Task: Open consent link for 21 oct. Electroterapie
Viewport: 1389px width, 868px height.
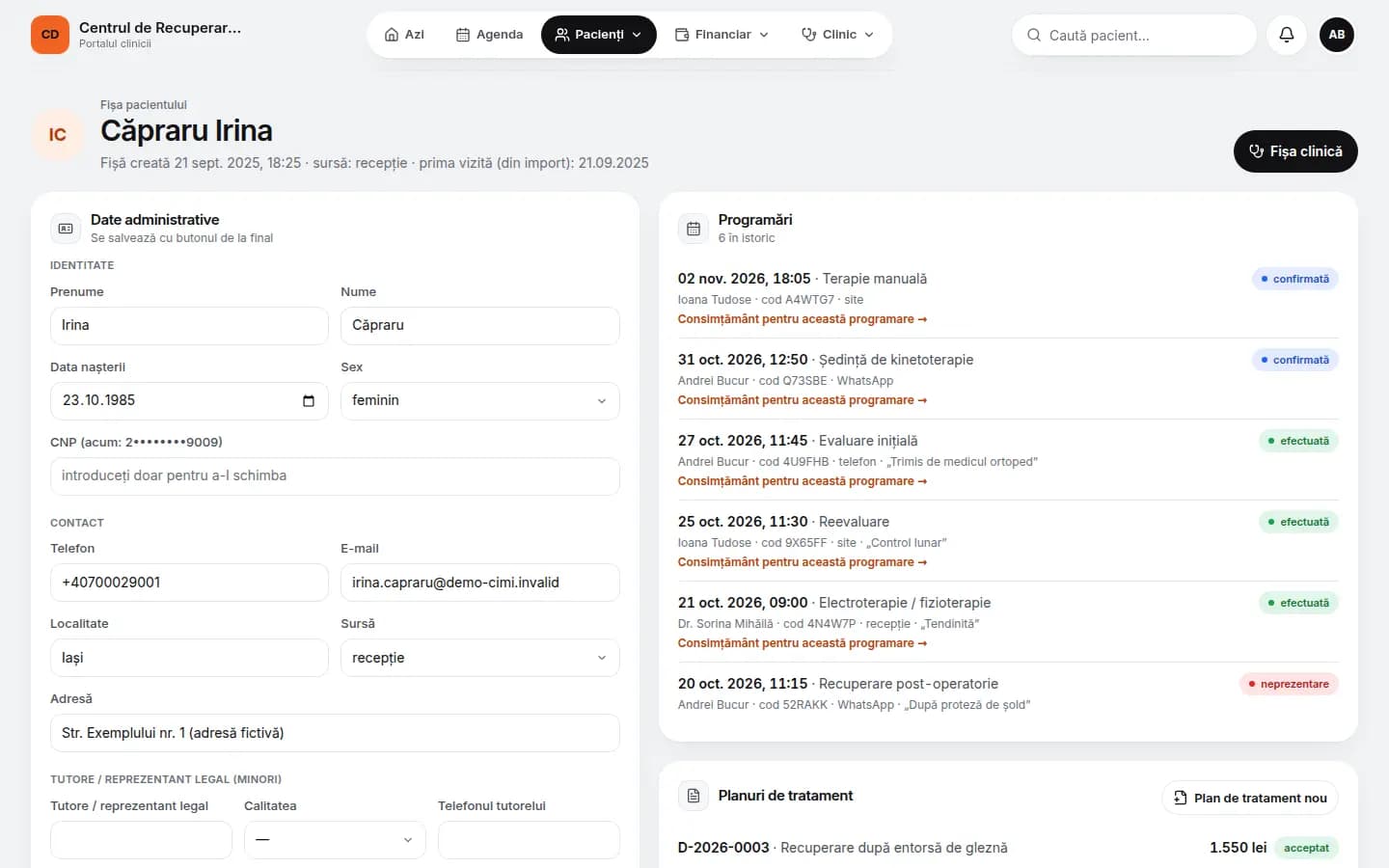Action: point(803,643)
